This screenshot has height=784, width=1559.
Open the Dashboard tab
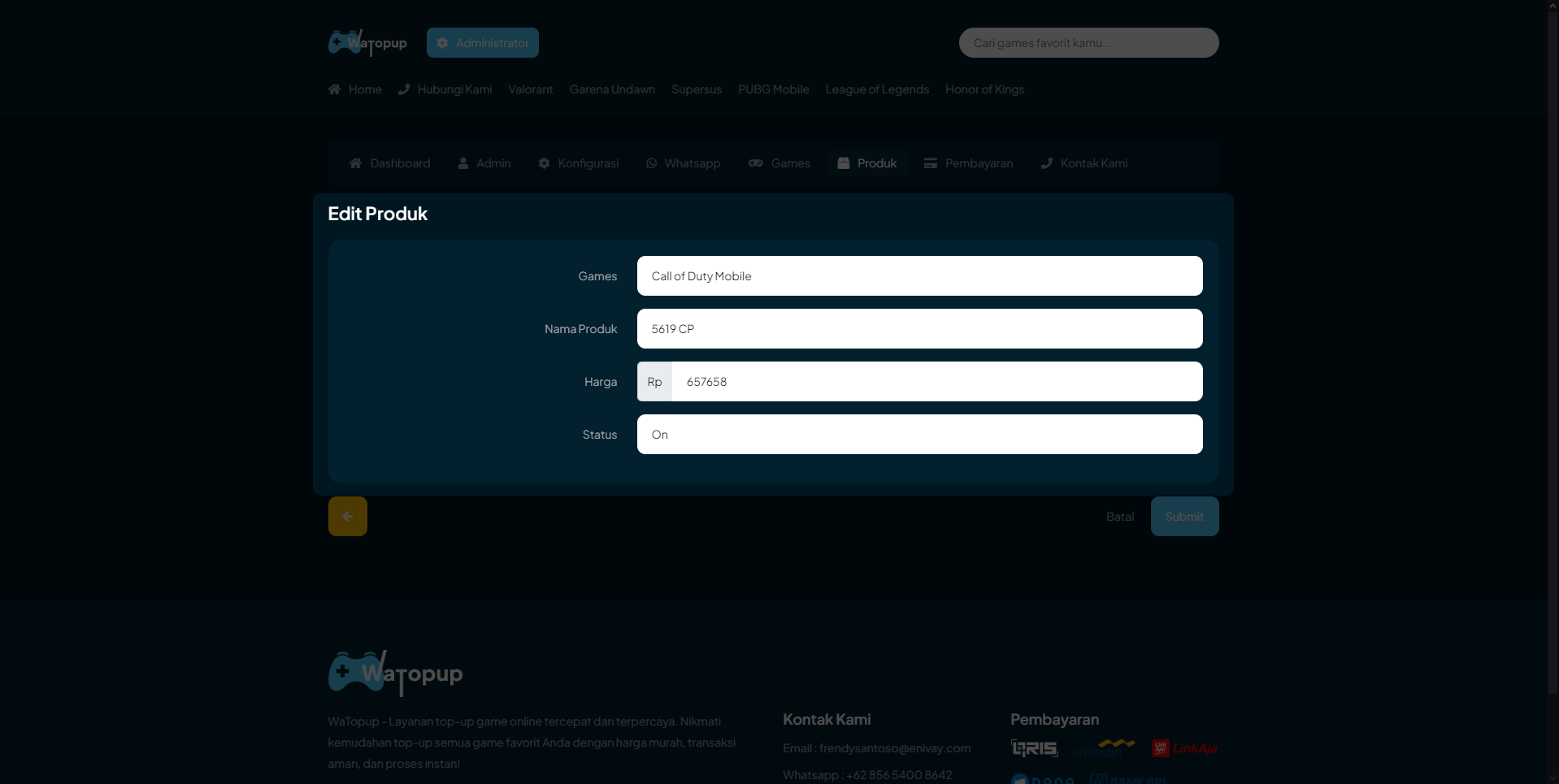[x=390, y=163]
